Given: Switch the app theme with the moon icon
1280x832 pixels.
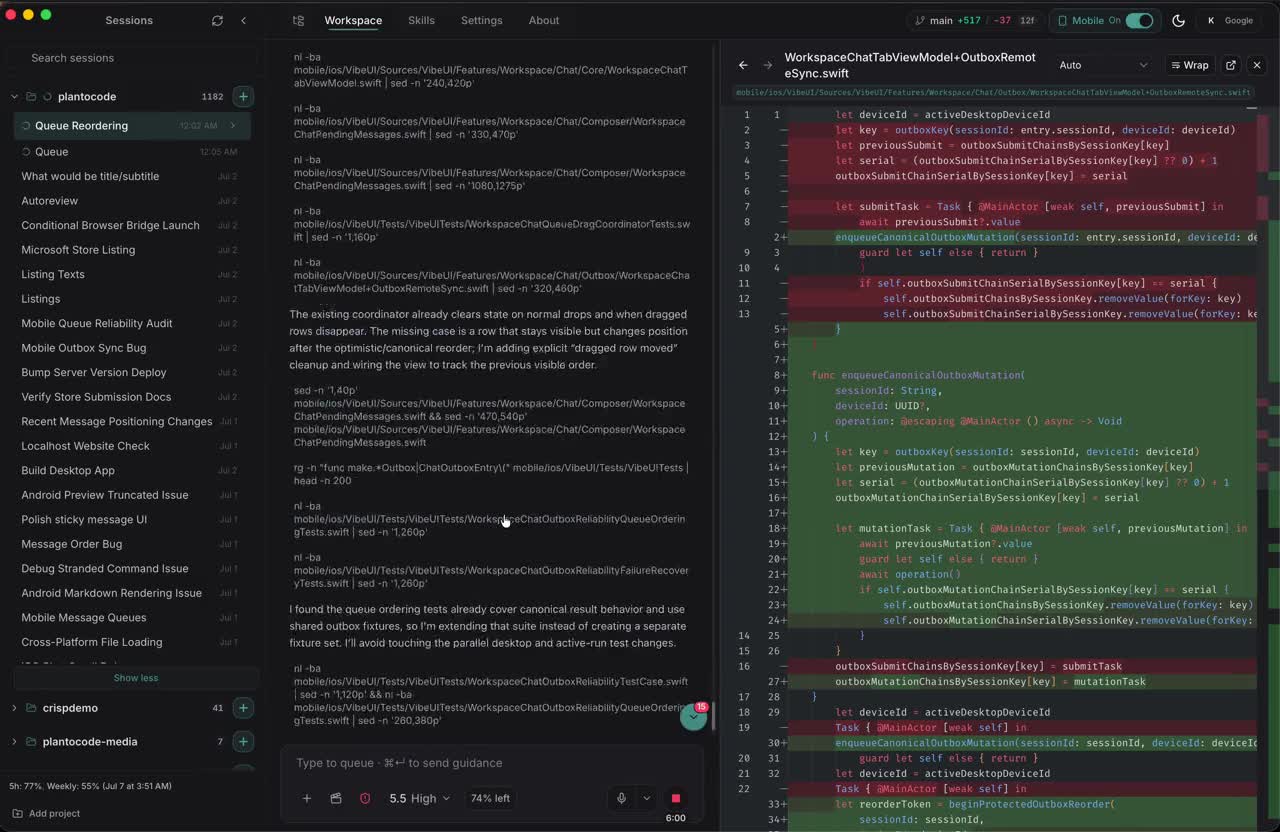Looking at the screenshot, I should 1178,20.
